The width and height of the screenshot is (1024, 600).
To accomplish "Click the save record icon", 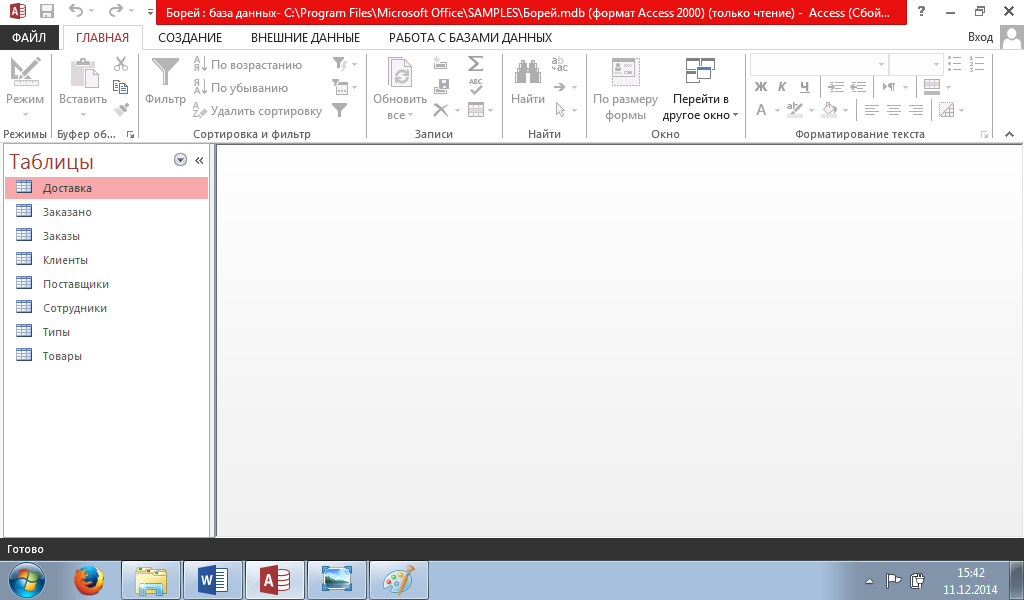I will click(441, 86).
